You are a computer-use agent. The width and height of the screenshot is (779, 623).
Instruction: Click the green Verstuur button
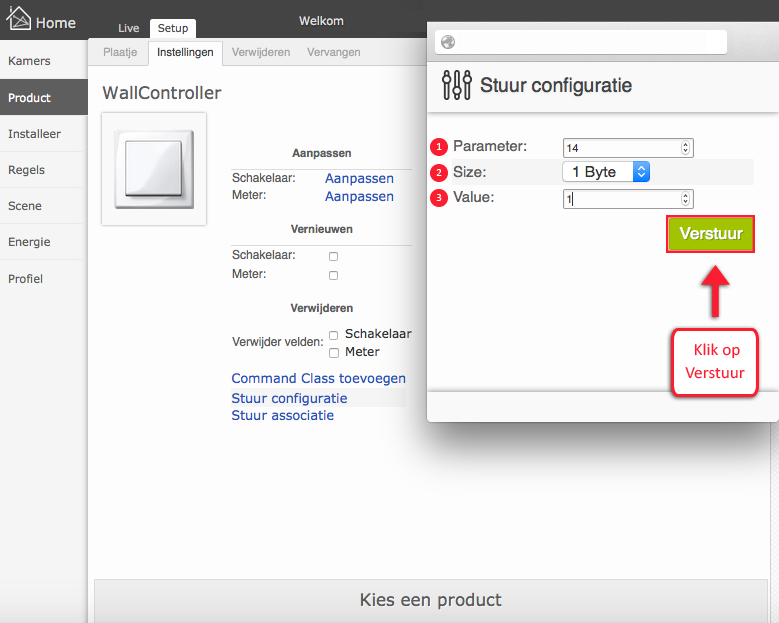(710, 234)
